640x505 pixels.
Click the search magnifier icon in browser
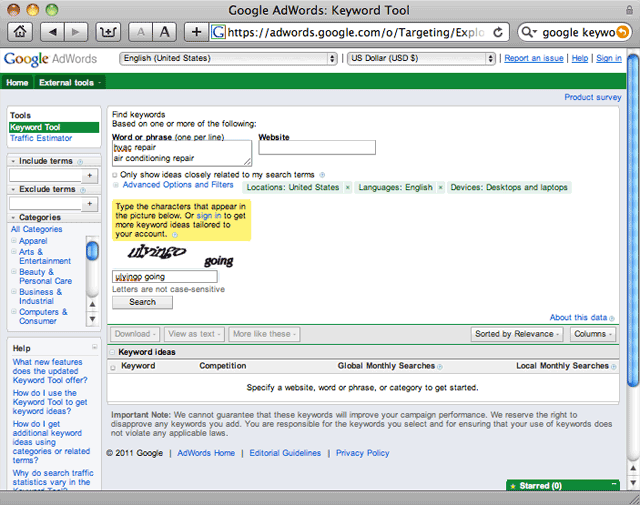[x=528, y=32]
